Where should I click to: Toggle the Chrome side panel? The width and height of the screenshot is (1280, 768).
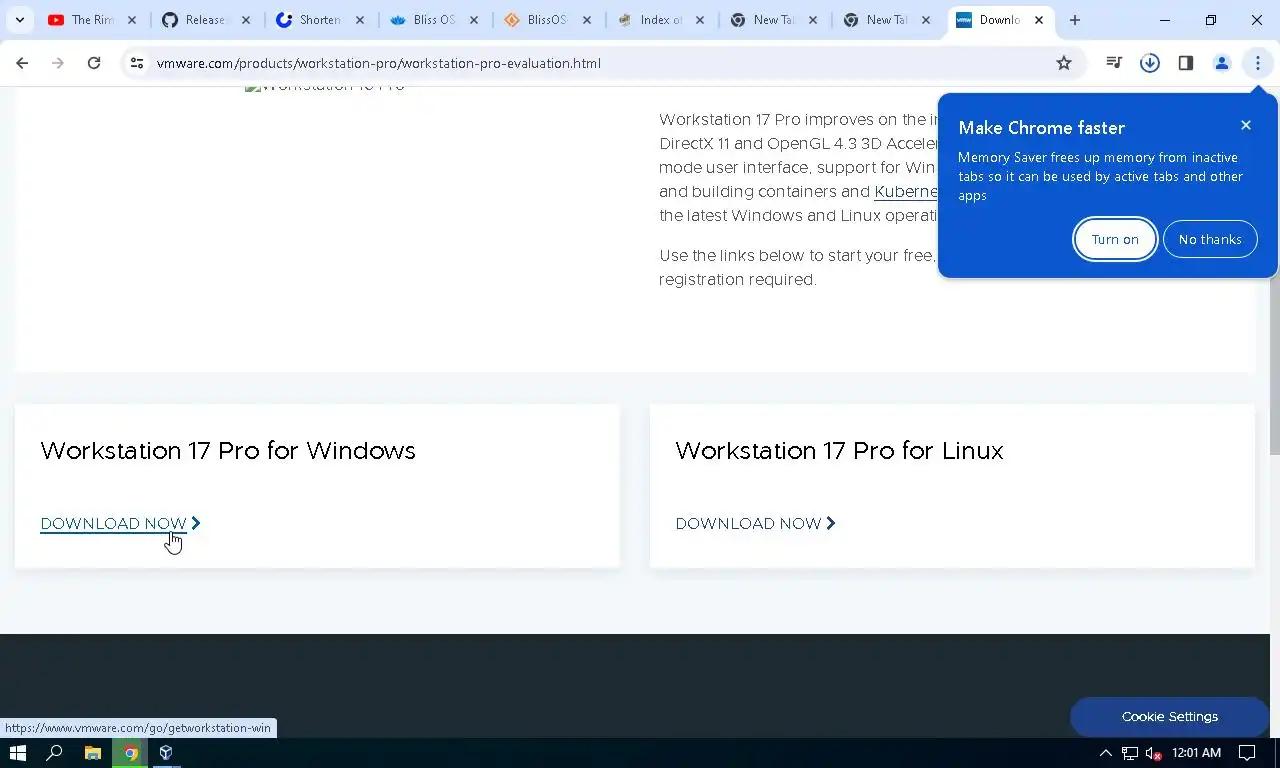(x=1186, y=63)
